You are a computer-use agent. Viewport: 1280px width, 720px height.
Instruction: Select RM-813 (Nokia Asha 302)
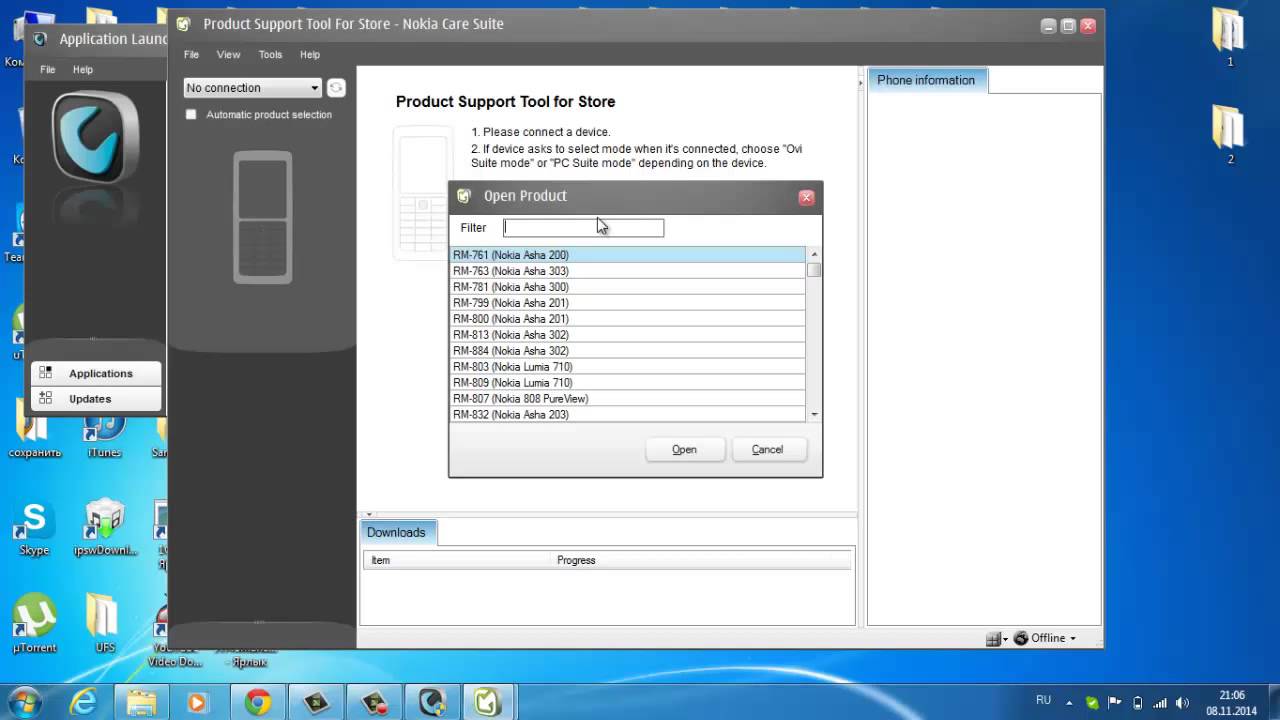627,335
